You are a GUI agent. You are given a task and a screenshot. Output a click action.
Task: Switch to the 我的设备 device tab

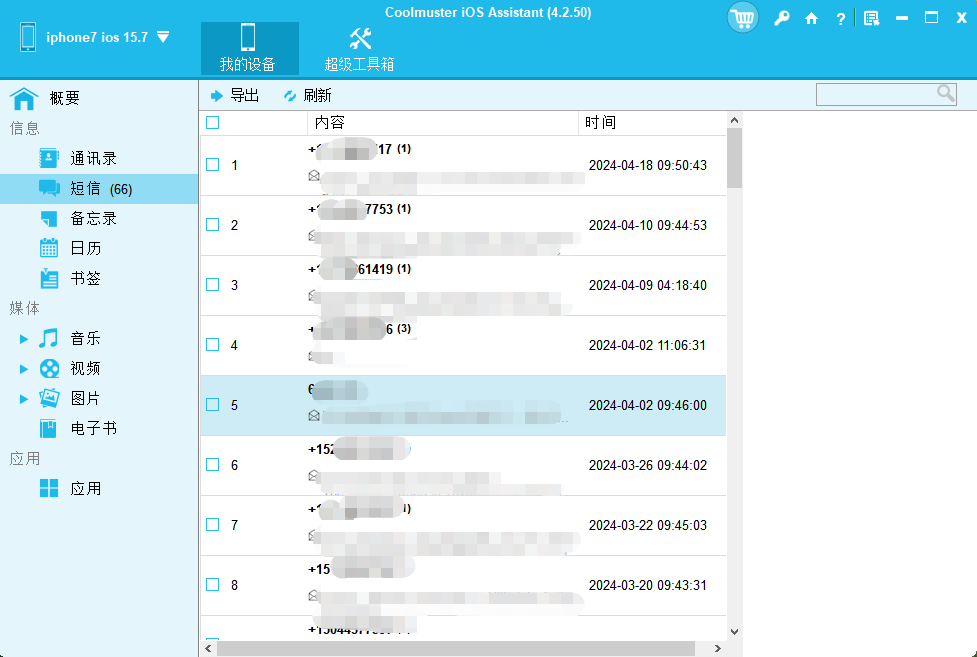(249, 48)
